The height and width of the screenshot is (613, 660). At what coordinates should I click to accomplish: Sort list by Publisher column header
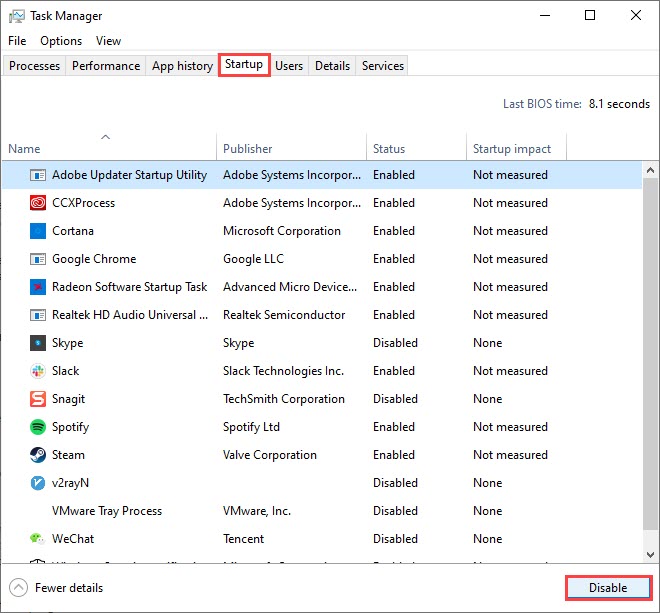[291, 147]
